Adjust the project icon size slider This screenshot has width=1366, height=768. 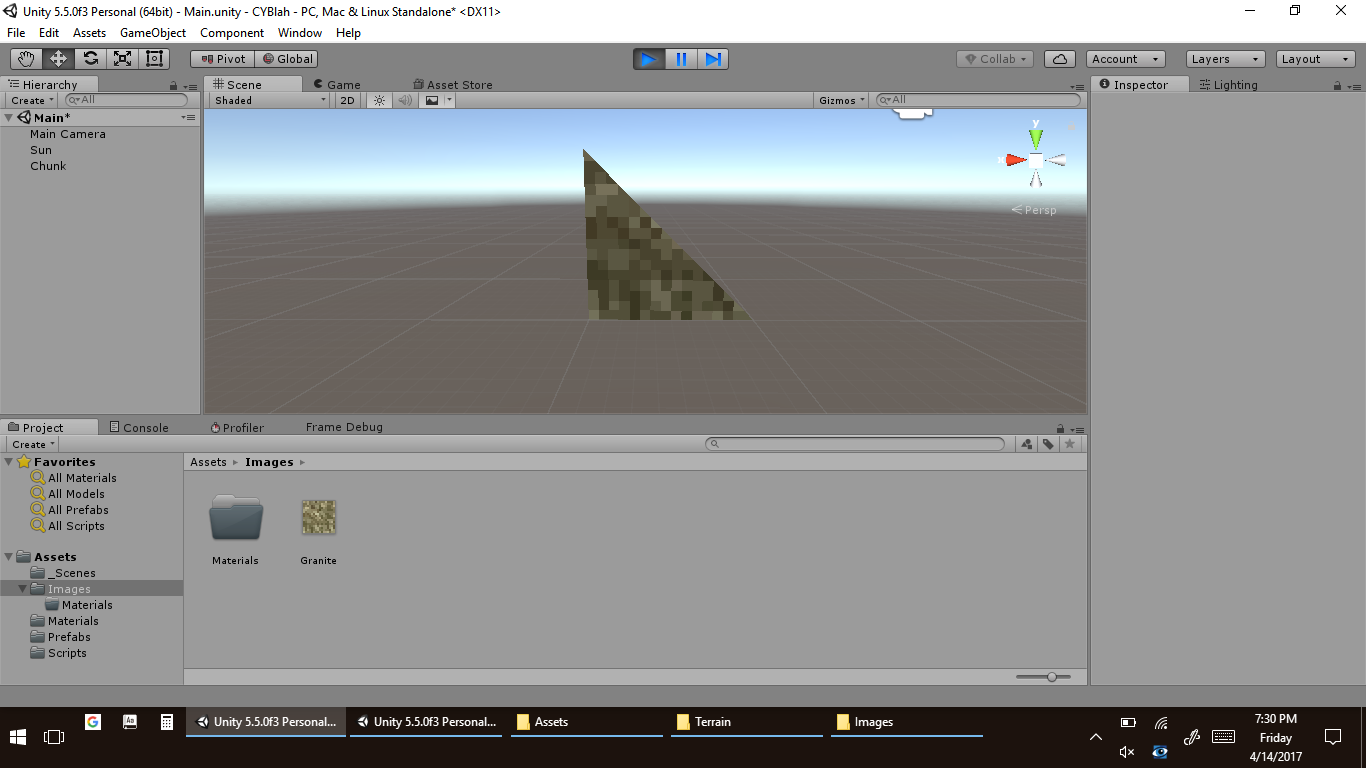1051,677
